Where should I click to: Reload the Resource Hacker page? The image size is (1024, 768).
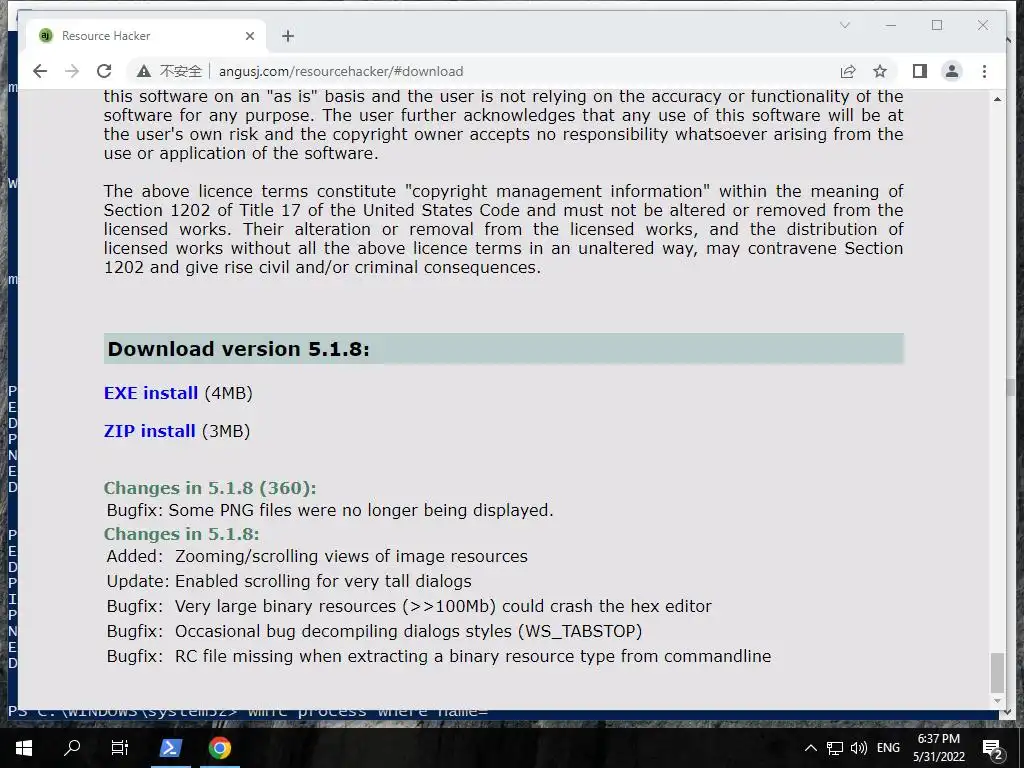tap(104, 71)
